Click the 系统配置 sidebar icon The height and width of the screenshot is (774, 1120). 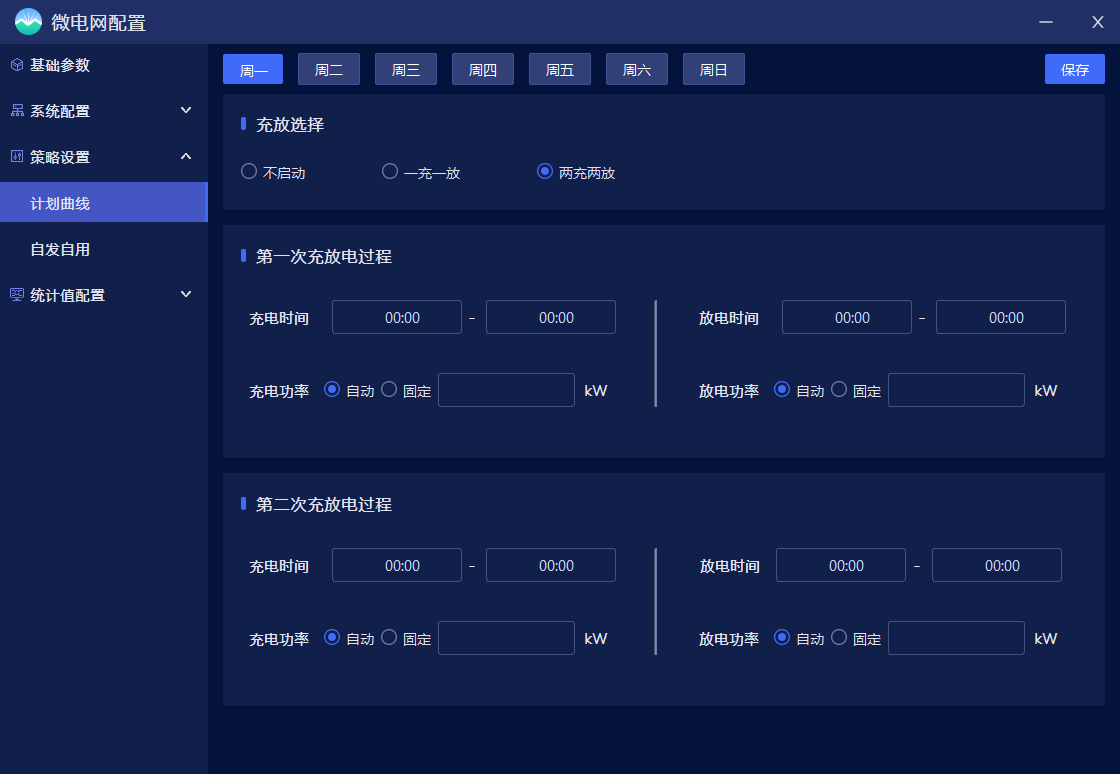[15, 111]
